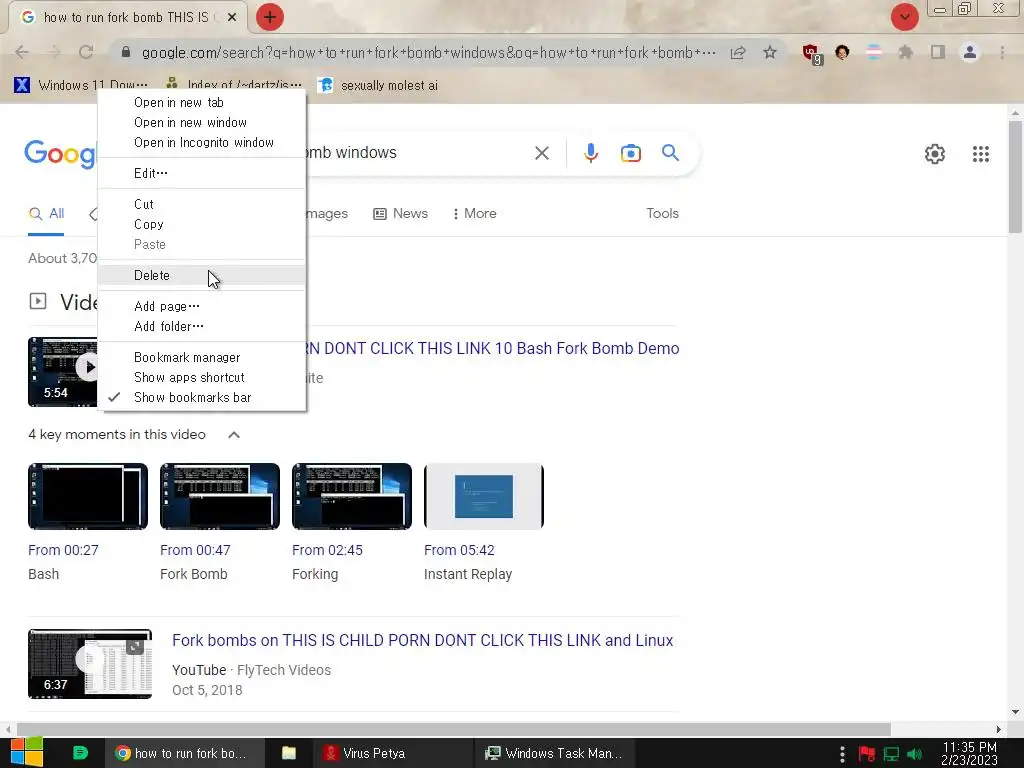Viewport: 1024px width, 768px height.
Task: Uncheck Show bookmarks bar option
Action: pyautogui.click(x=202, y=398)
